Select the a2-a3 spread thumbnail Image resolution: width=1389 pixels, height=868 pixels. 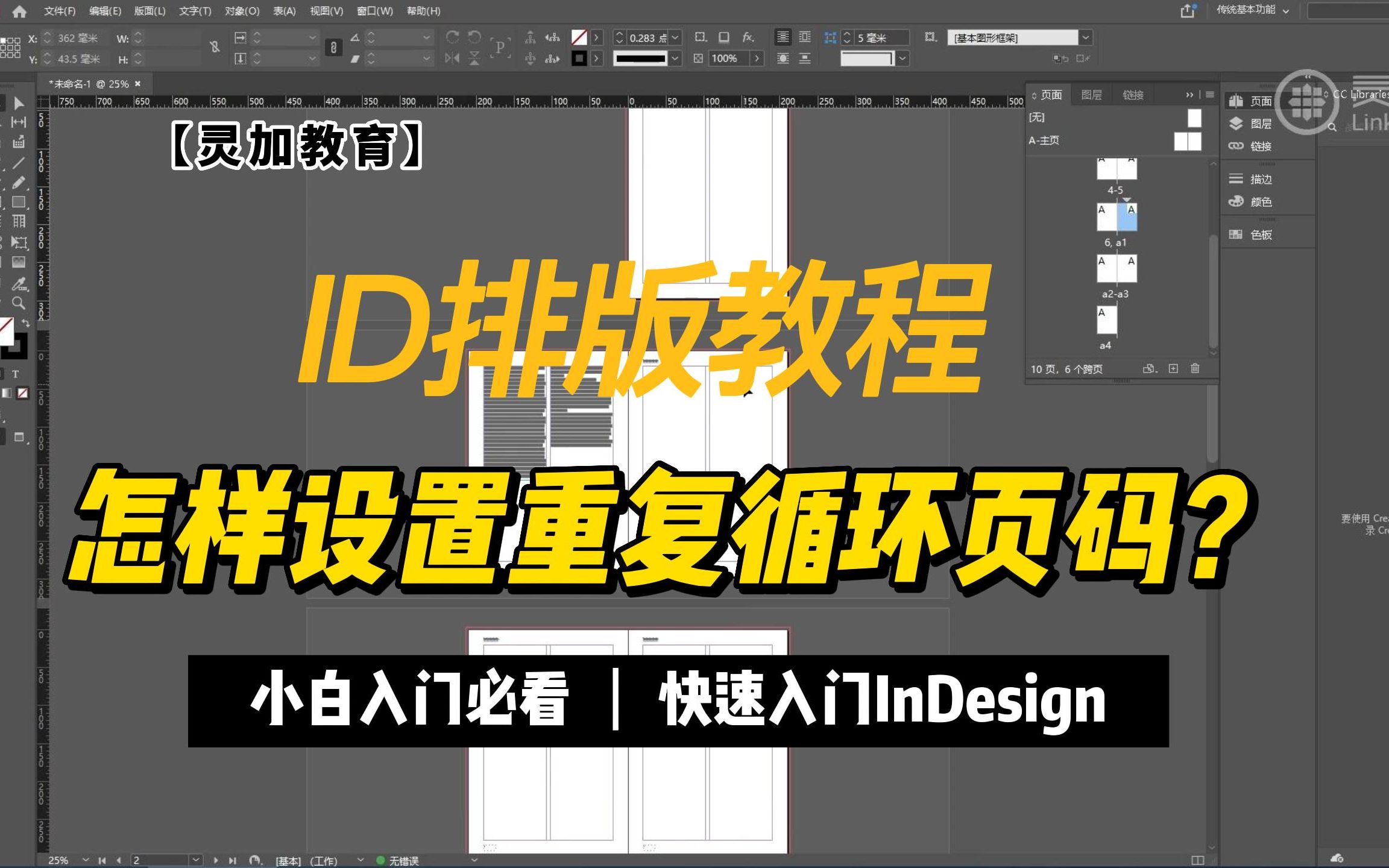(1117, 269)
